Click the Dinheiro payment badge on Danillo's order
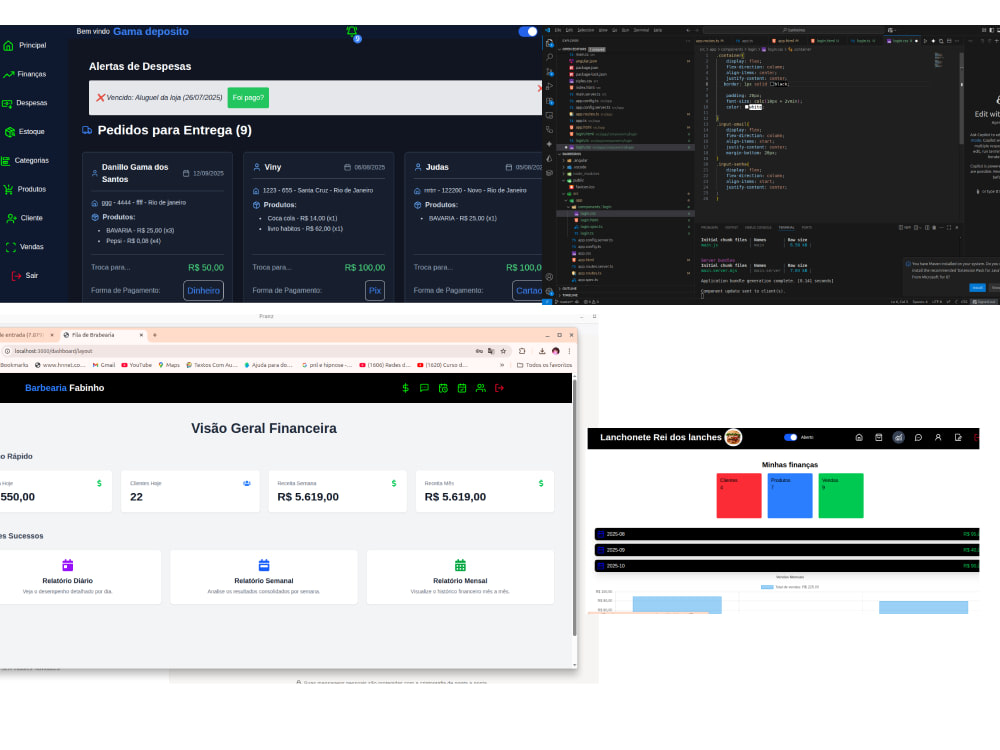The height and width of the screenshot is (750, 1000). pyautogui.click(x=203, y=290)
